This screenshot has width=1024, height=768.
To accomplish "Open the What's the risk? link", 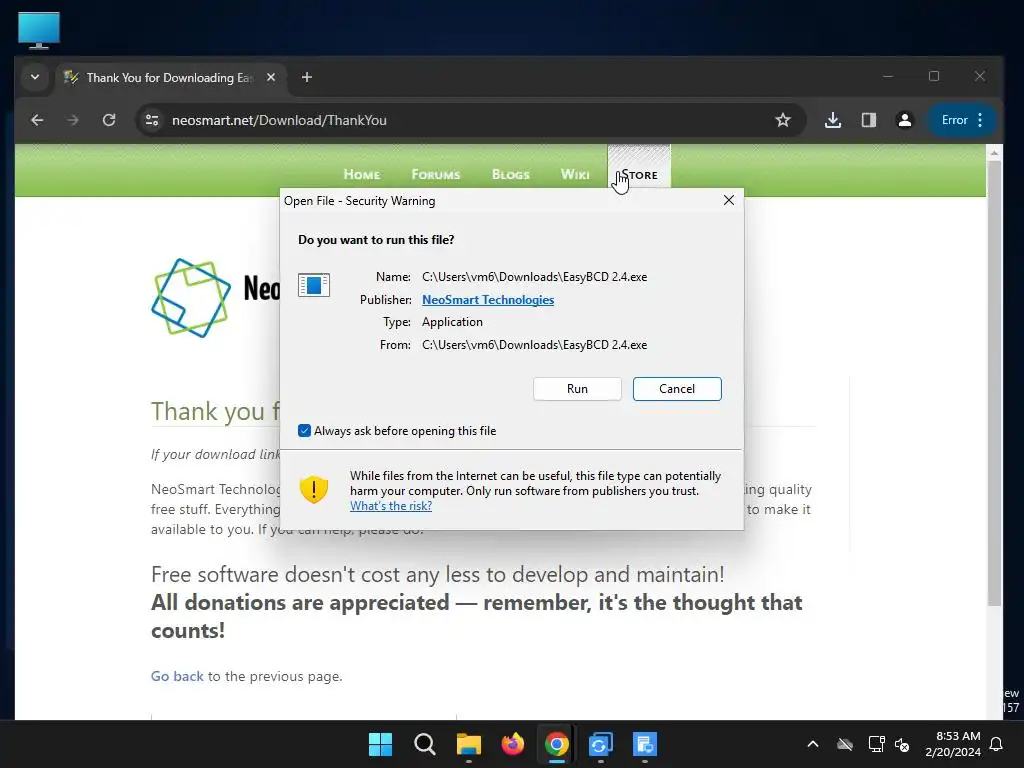I will pyautogui.click(x=391, y=506).
